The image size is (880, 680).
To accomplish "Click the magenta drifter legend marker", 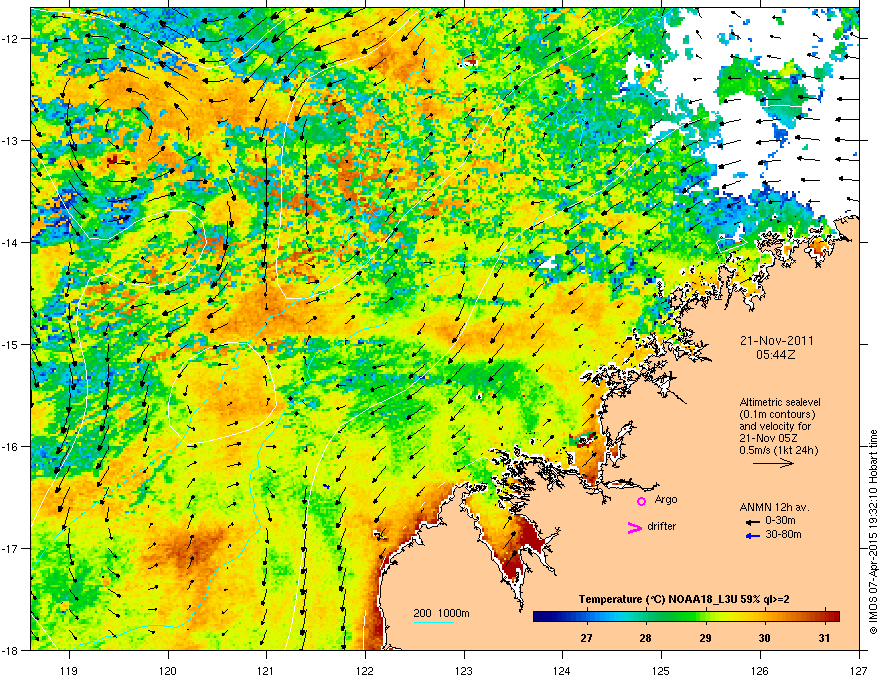I will [x=634, y=527].
